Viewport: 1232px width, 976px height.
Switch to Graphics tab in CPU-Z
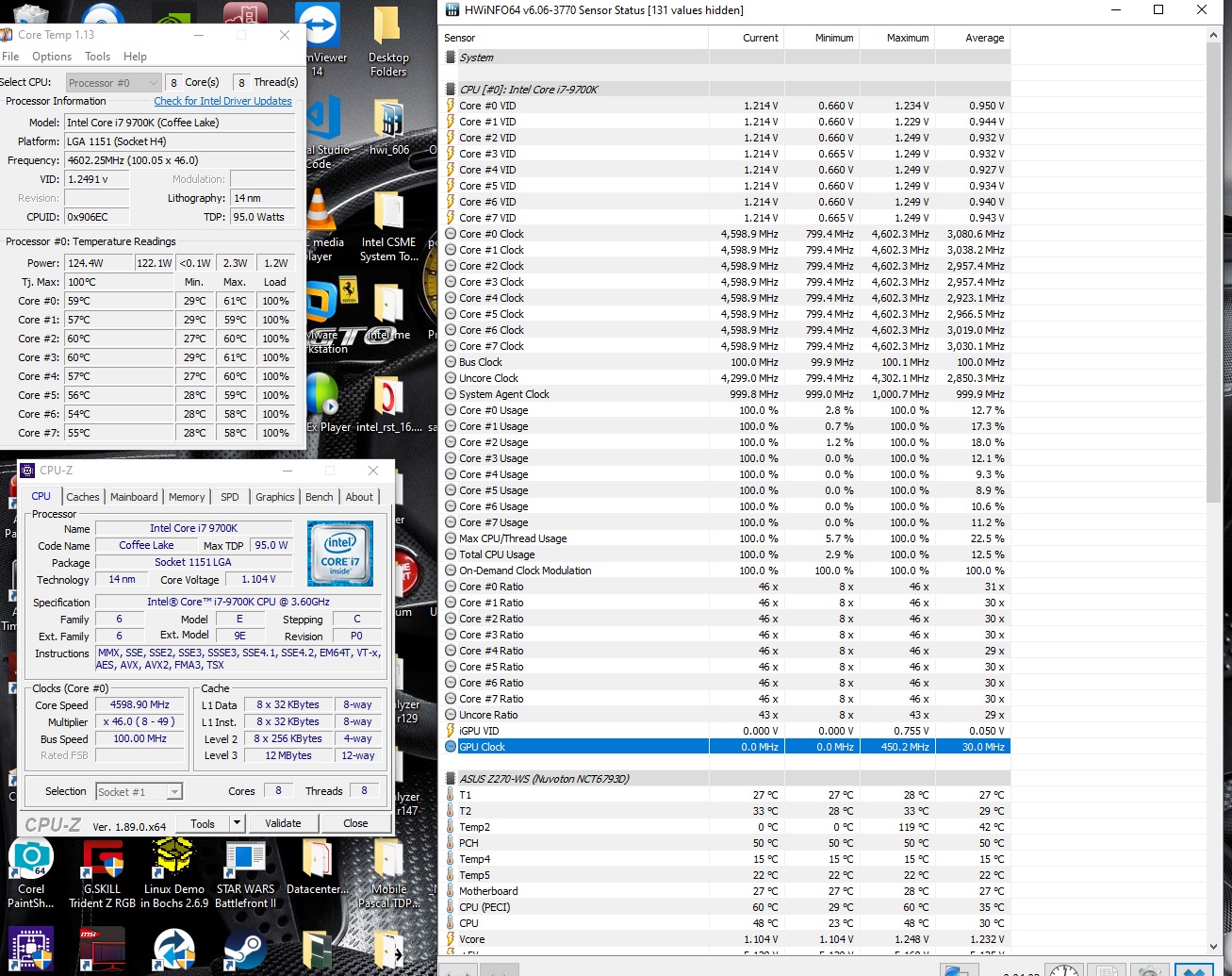pyautogui.click(x=275, y=497)
